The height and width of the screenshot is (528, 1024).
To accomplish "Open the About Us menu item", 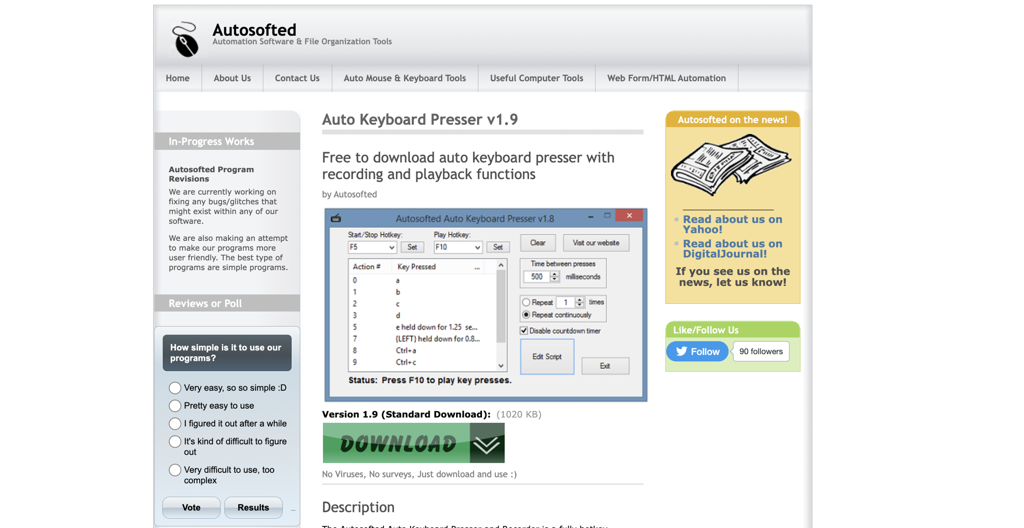I will tap(232, 78).
